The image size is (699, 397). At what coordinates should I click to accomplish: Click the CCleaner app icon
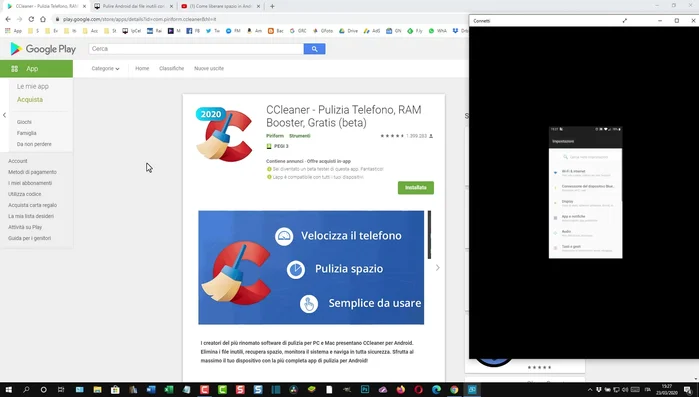tap(225, 135)
